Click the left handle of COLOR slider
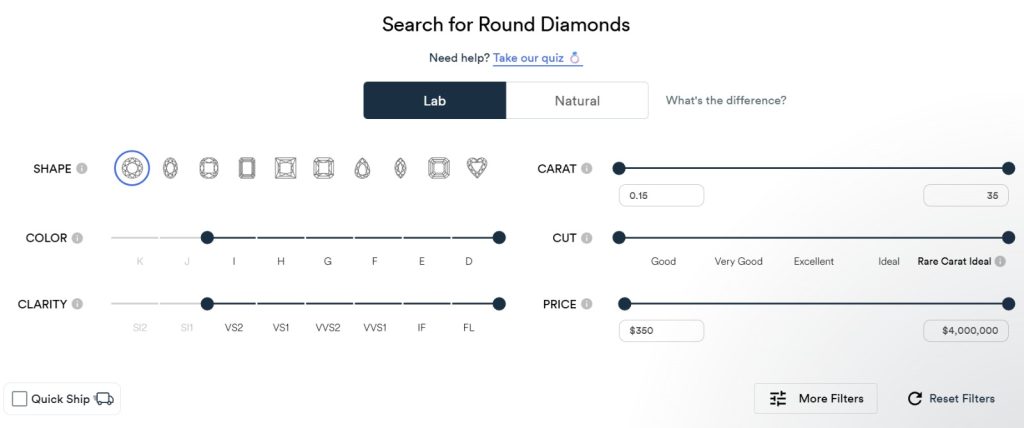1024x428 pixels. pos(207,238)
